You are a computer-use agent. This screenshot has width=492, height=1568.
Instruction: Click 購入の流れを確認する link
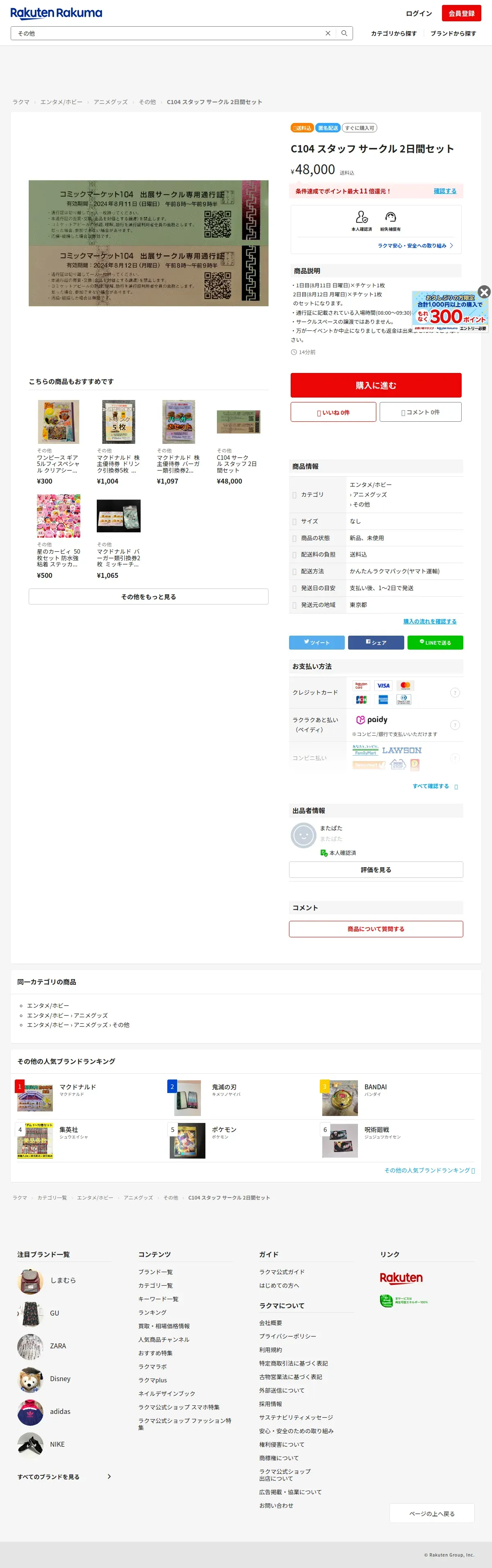coord(430,621)
